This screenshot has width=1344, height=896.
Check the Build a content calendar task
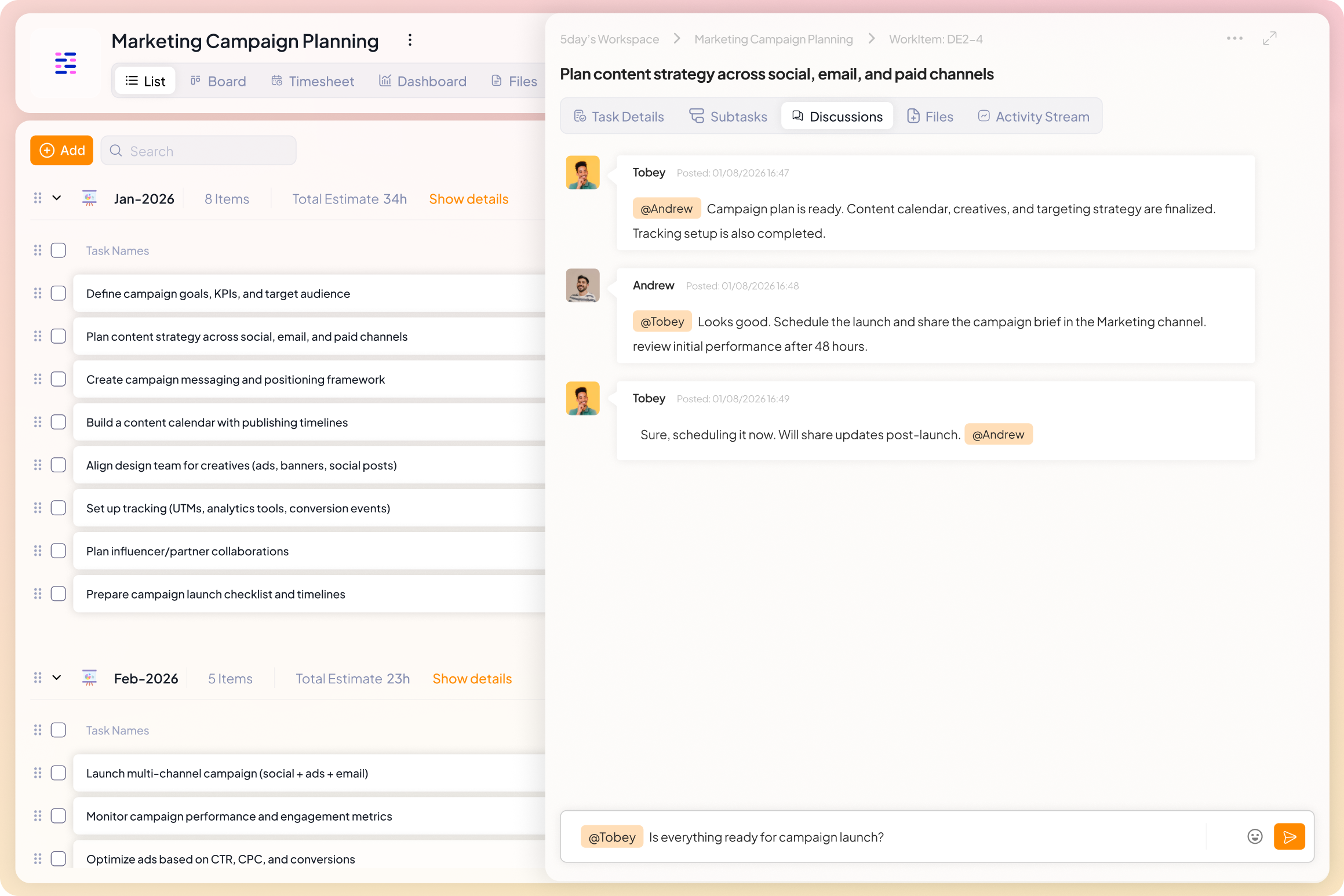coord(59,422)
